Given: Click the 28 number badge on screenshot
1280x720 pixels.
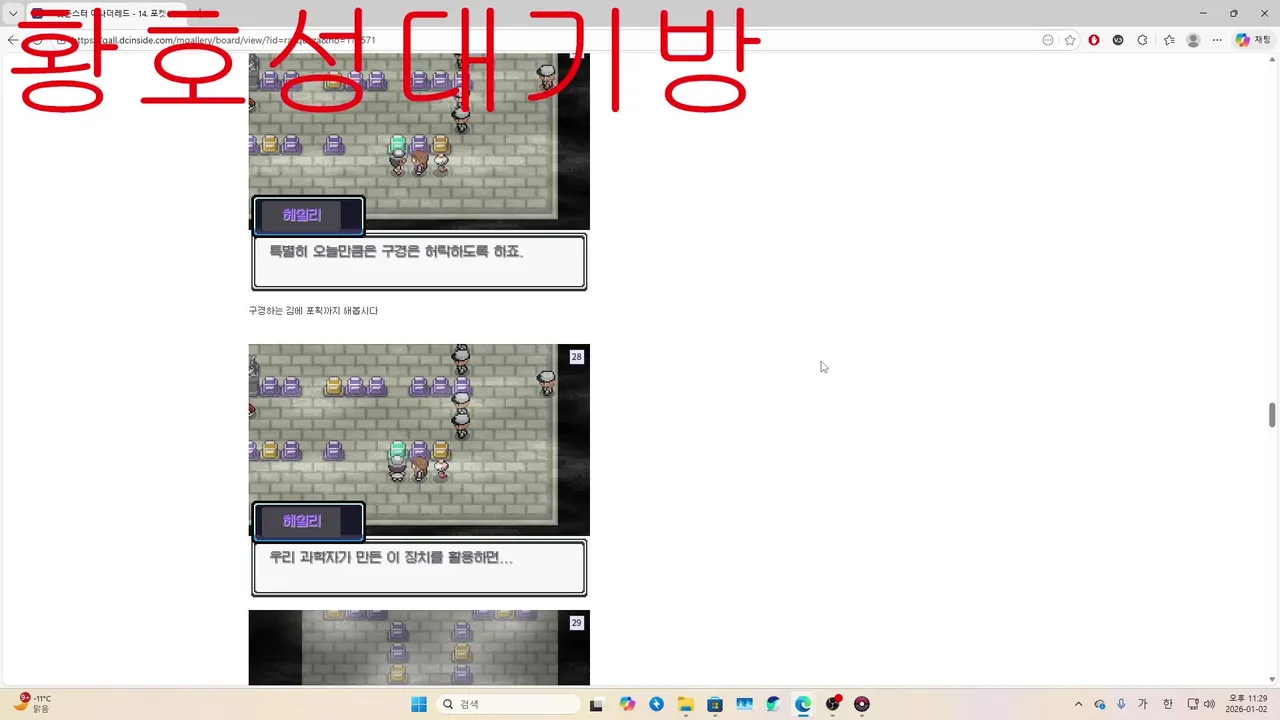Looking at the screenshot, I should [x=576, y=357].
